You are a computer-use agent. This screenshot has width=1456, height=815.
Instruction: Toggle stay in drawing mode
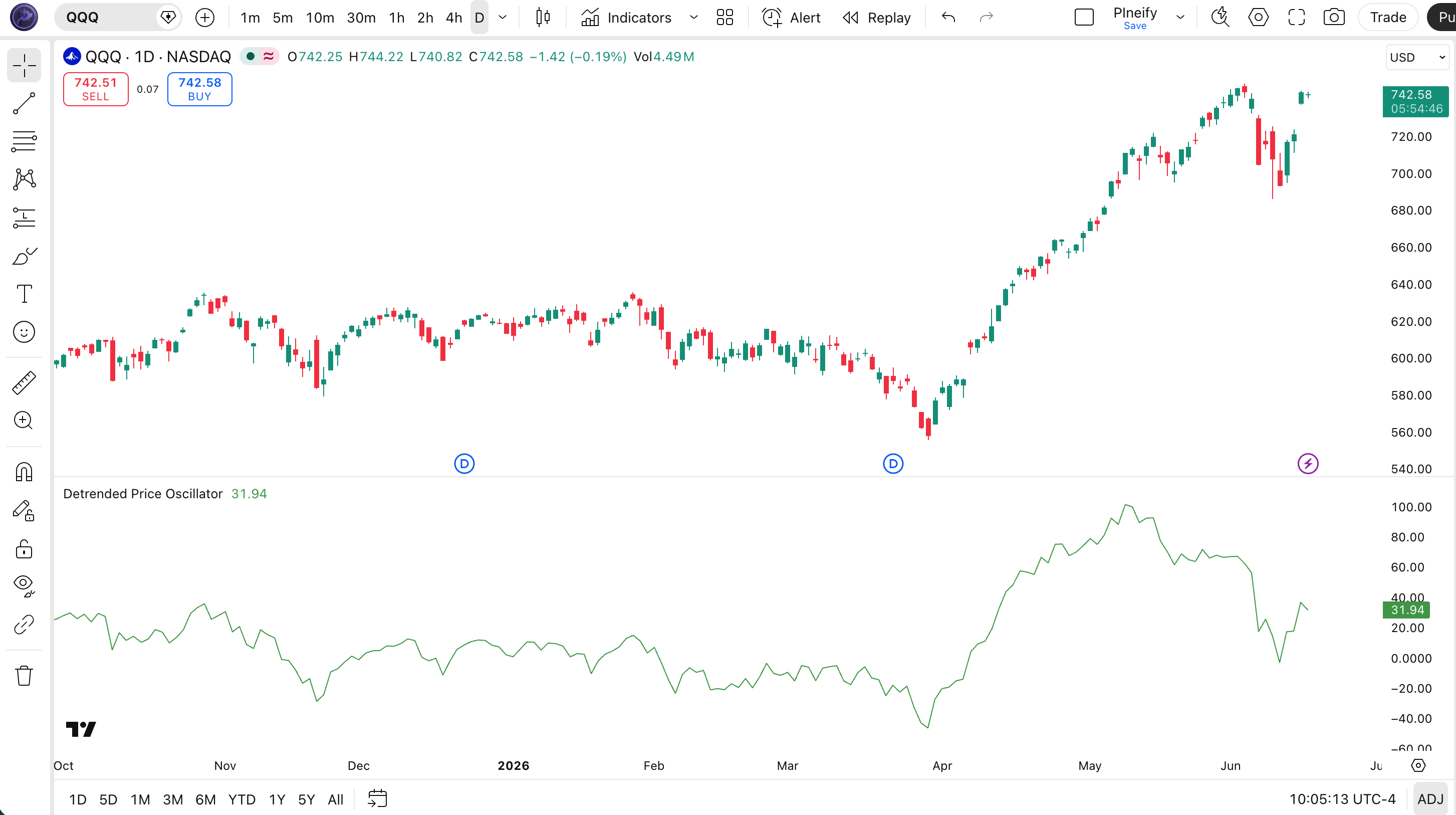pyautogui.click(x=25, y=510)
